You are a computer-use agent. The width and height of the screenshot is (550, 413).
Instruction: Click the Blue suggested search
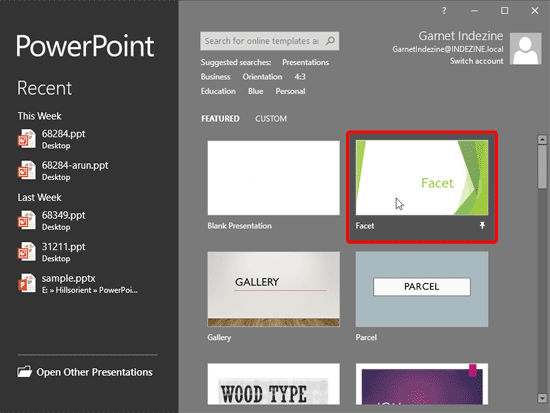[x=255, y=91]
